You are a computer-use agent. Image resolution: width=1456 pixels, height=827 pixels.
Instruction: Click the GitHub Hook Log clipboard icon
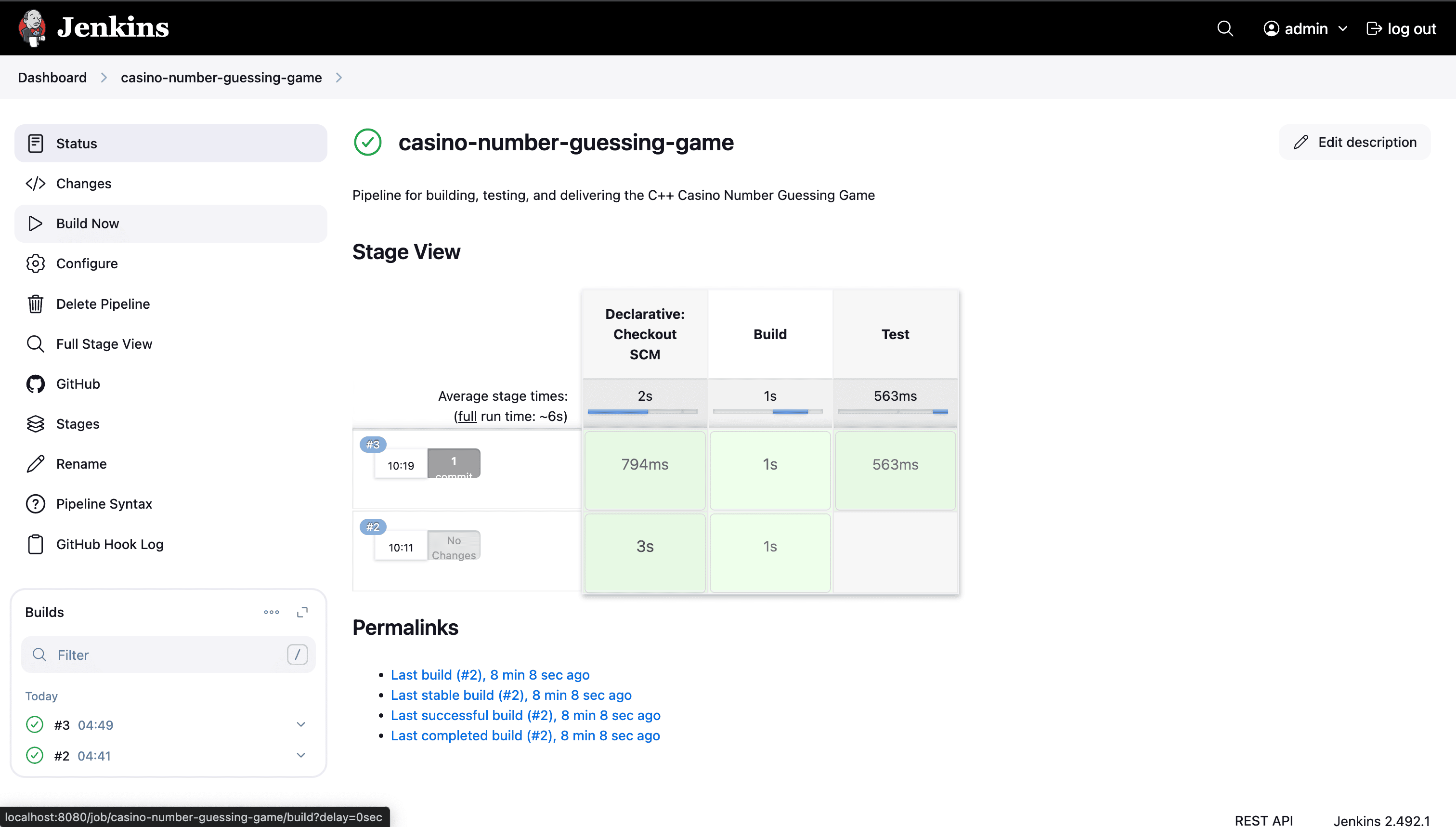pyautogui.click(x=35, y=544)
